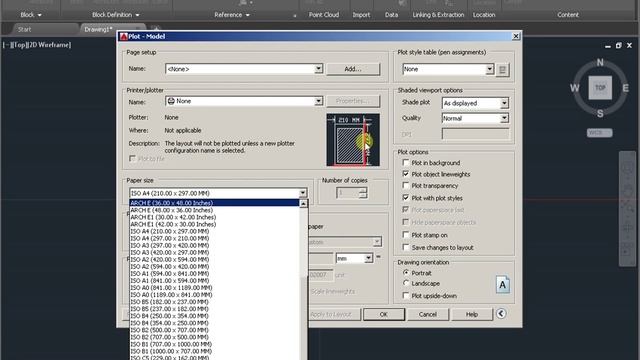Viewport: 640px width, 360px height.
Task: Open the Data panel
Action: pos(391,15)
